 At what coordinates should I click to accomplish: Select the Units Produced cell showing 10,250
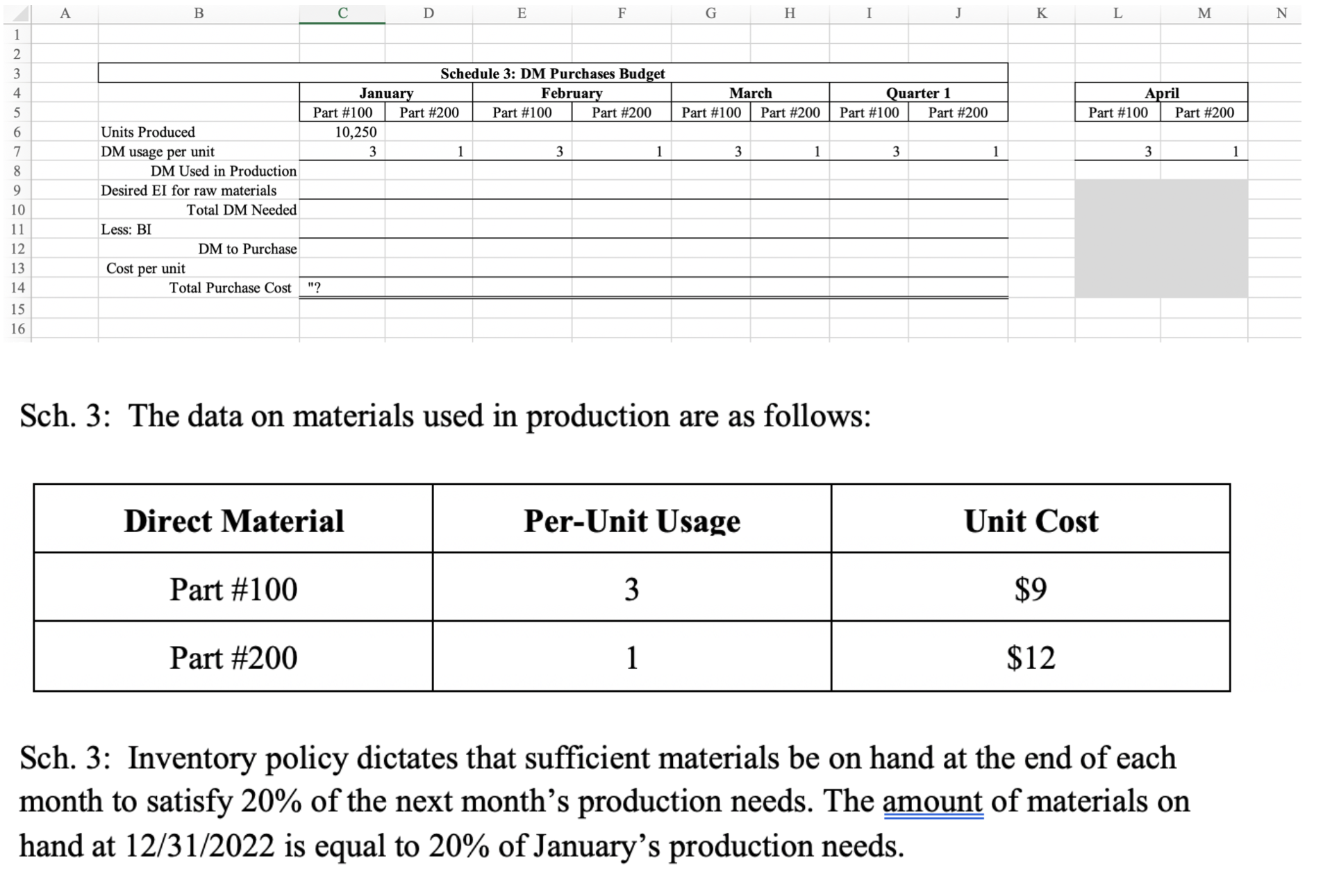coord(342,132)
